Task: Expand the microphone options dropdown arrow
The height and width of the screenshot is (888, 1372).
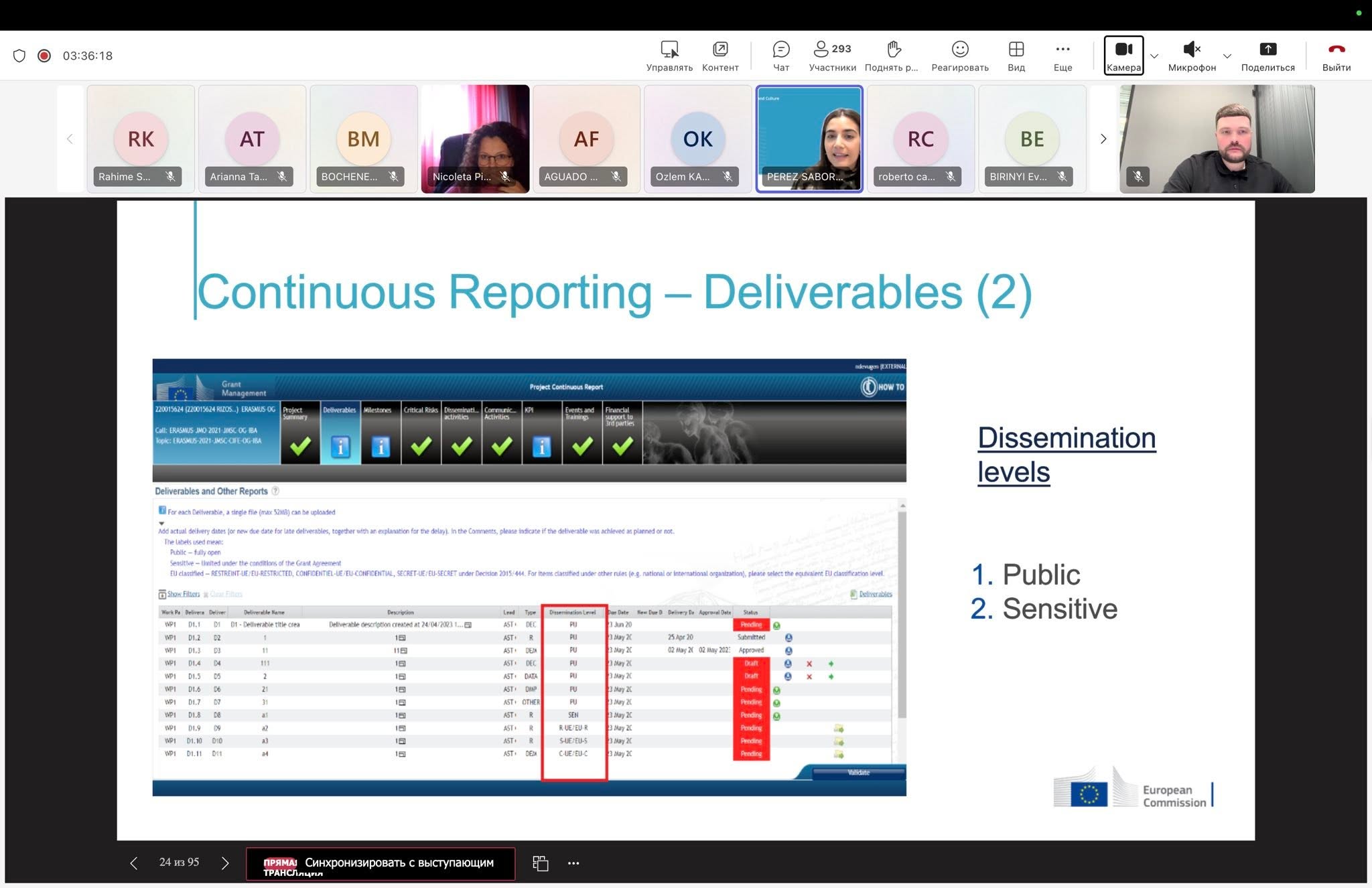Action: click(1227, 56)
